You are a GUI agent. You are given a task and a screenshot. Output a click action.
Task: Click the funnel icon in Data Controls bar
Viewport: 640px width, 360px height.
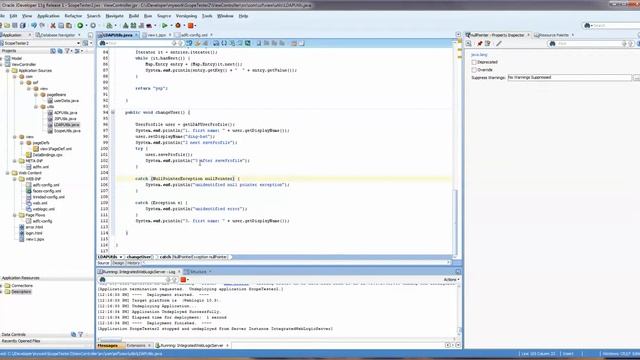(80, 334)
